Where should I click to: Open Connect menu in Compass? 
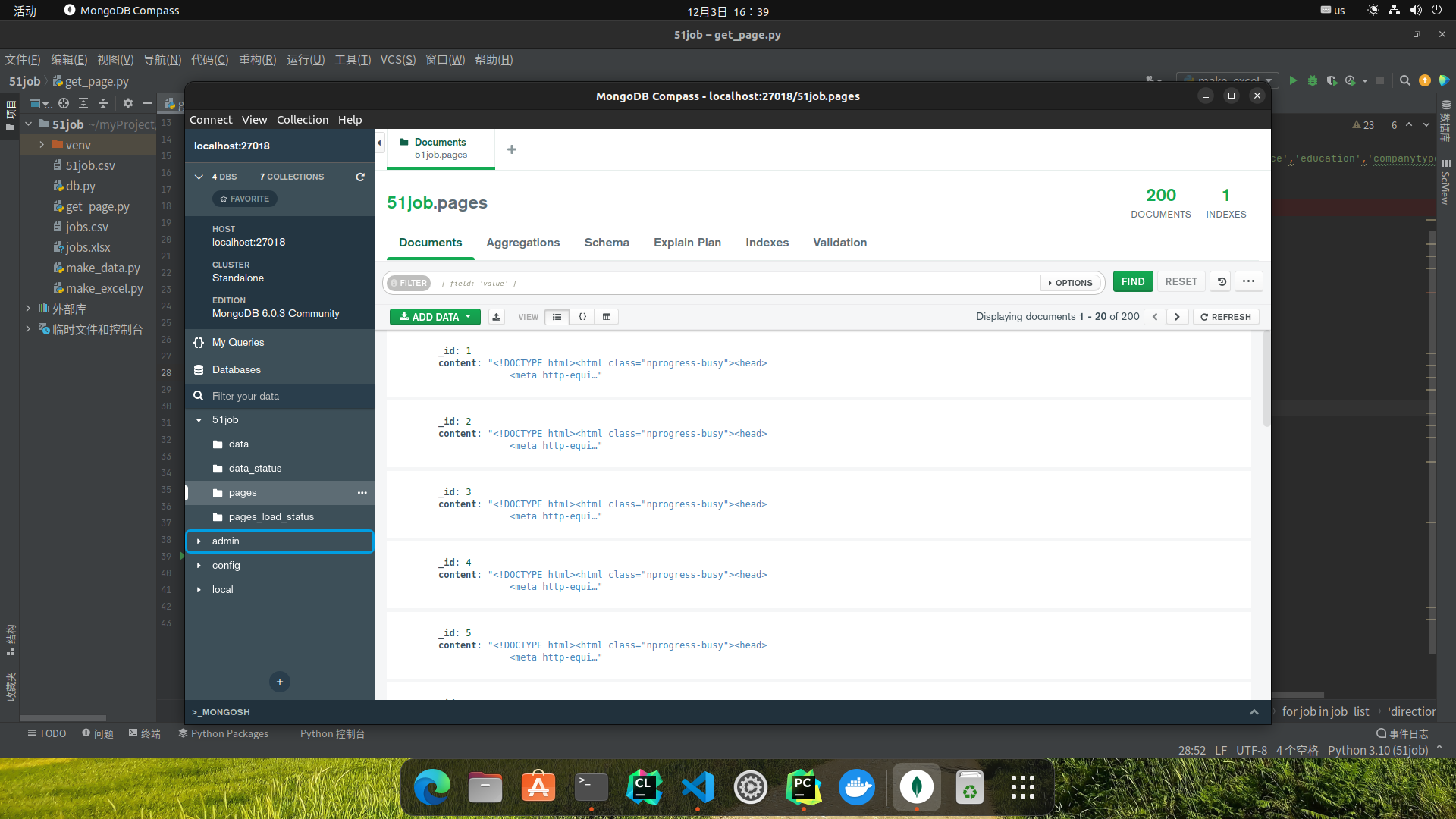point(211,120)
